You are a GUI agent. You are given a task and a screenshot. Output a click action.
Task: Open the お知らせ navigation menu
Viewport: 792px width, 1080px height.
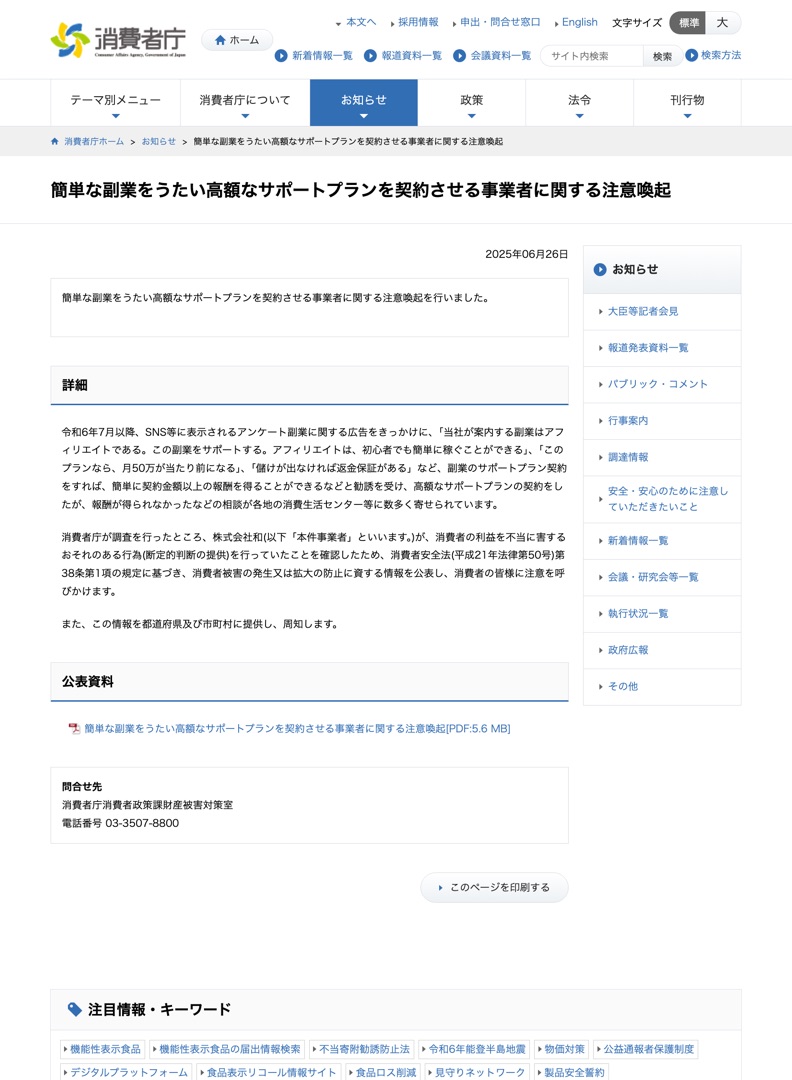pyautogui.click(x=364, y=103)
